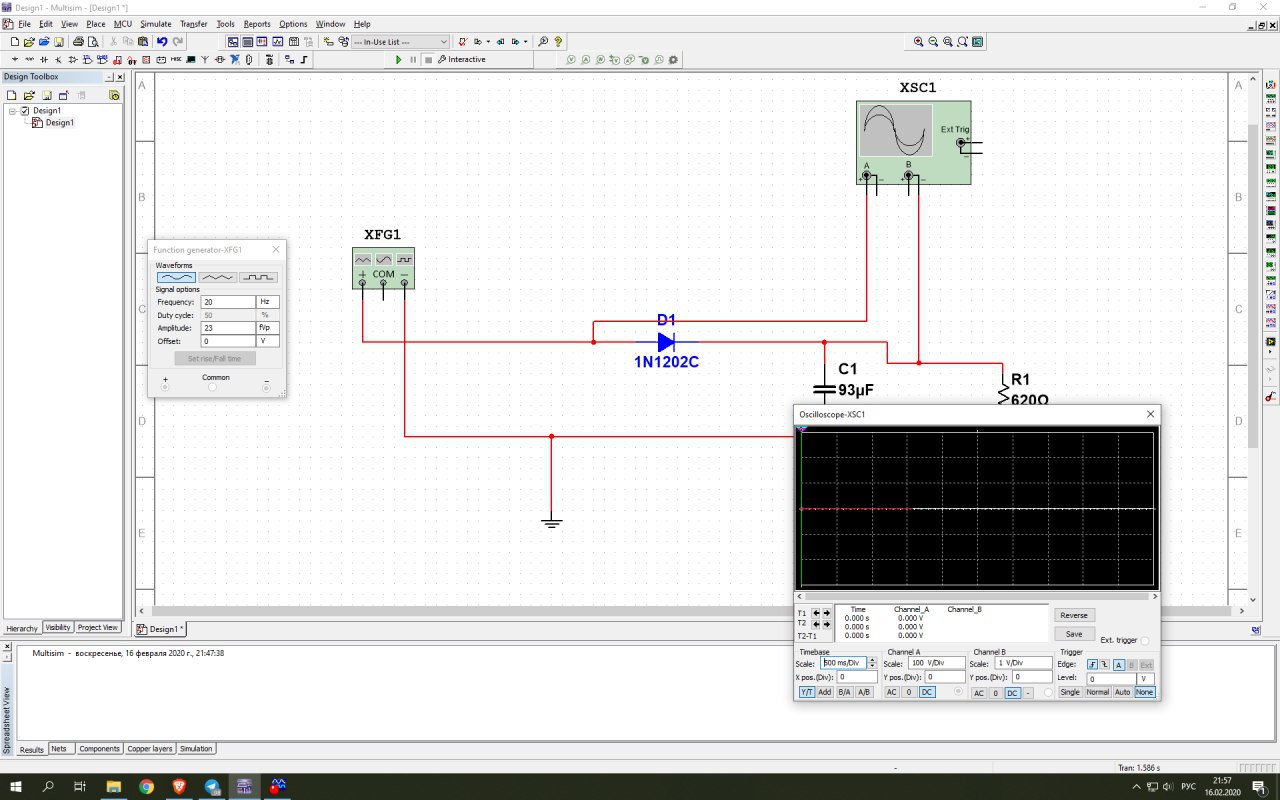Move T1 cursor right arrow
This screenshot has width=1280, height=800.
827,613
